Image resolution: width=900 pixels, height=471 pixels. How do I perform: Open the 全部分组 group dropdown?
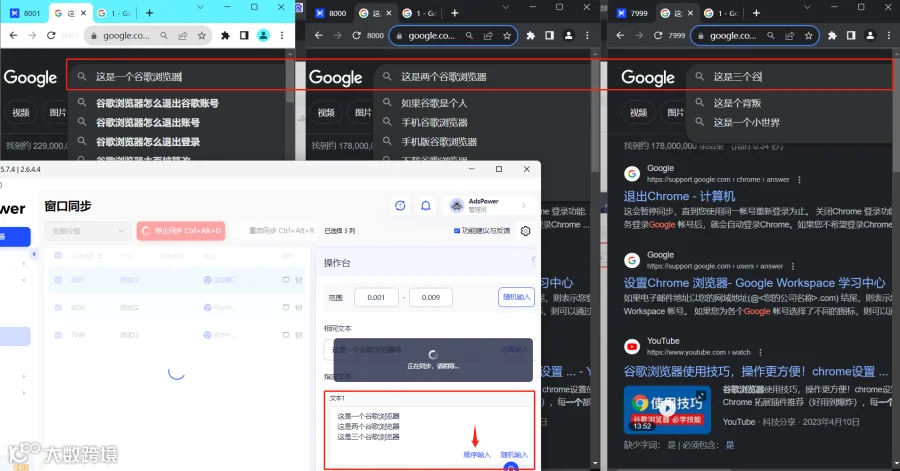[x=87, y=231]
